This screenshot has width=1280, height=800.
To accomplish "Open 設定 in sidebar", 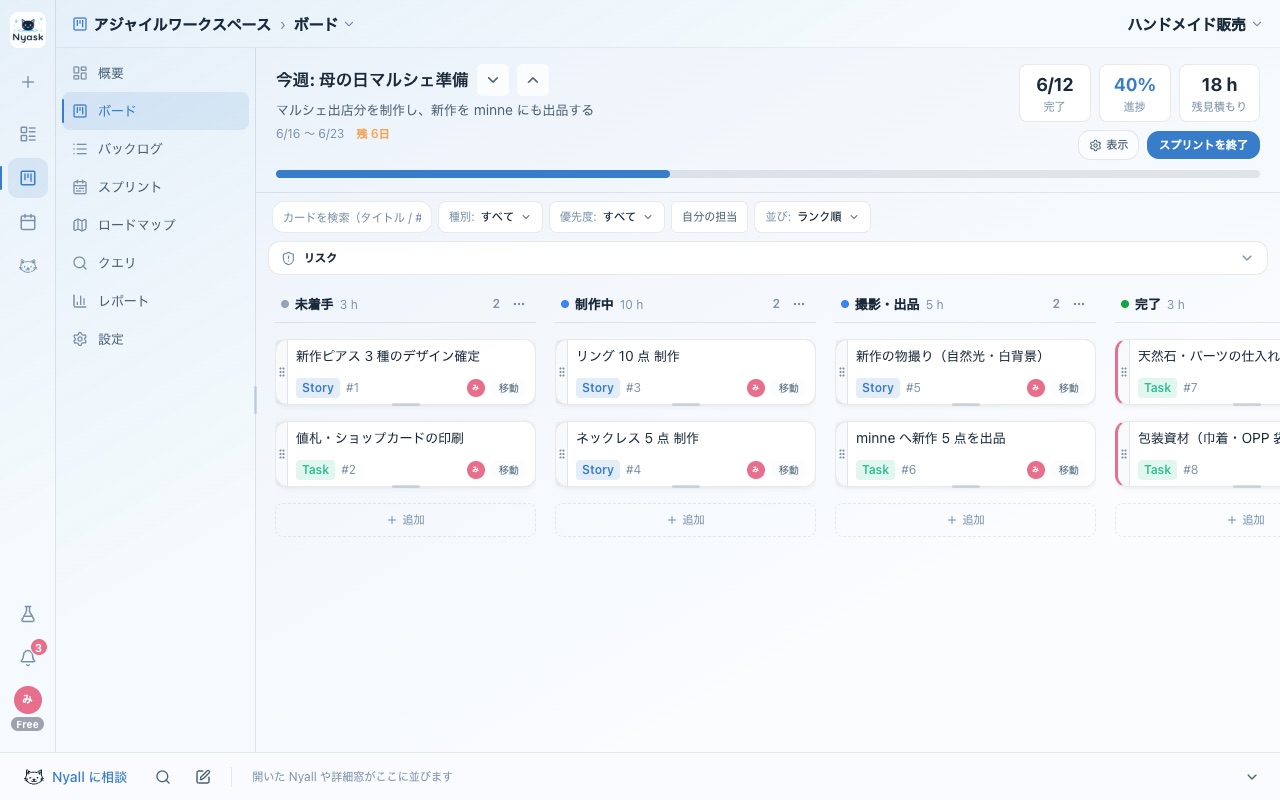I will (x=155, y=339).
